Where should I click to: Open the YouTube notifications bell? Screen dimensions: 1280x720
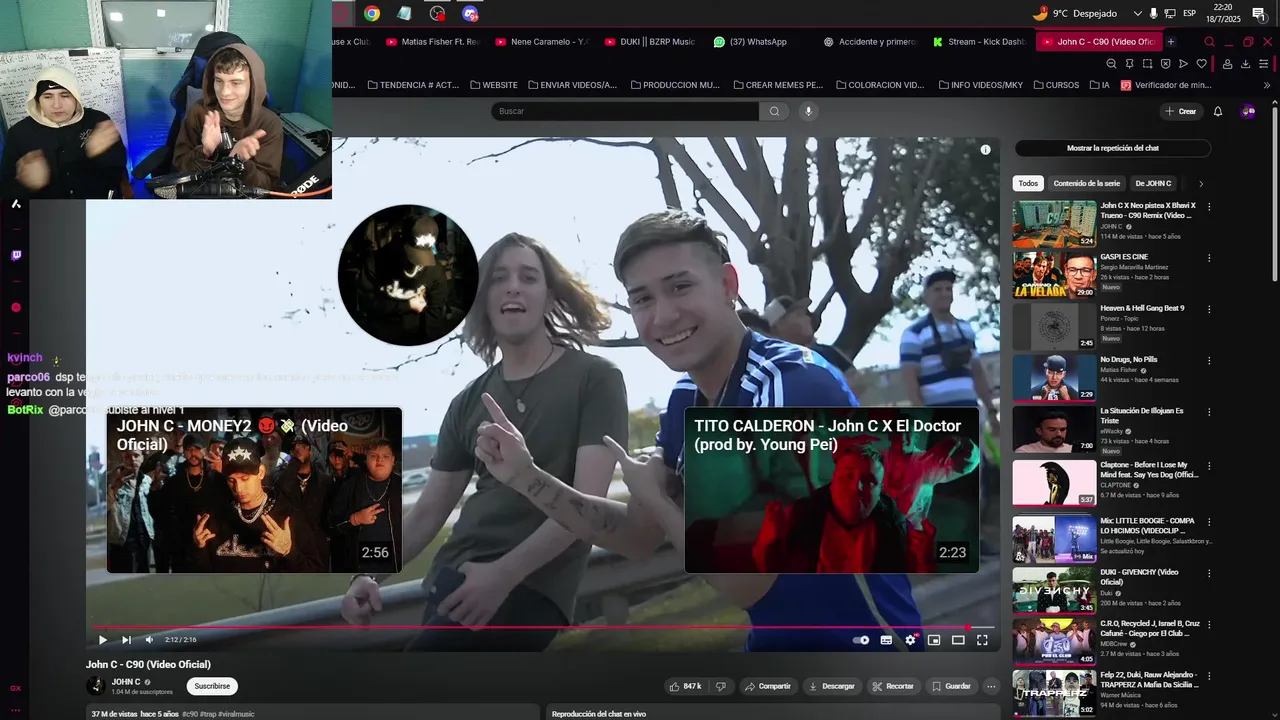tap(1218, 111)
